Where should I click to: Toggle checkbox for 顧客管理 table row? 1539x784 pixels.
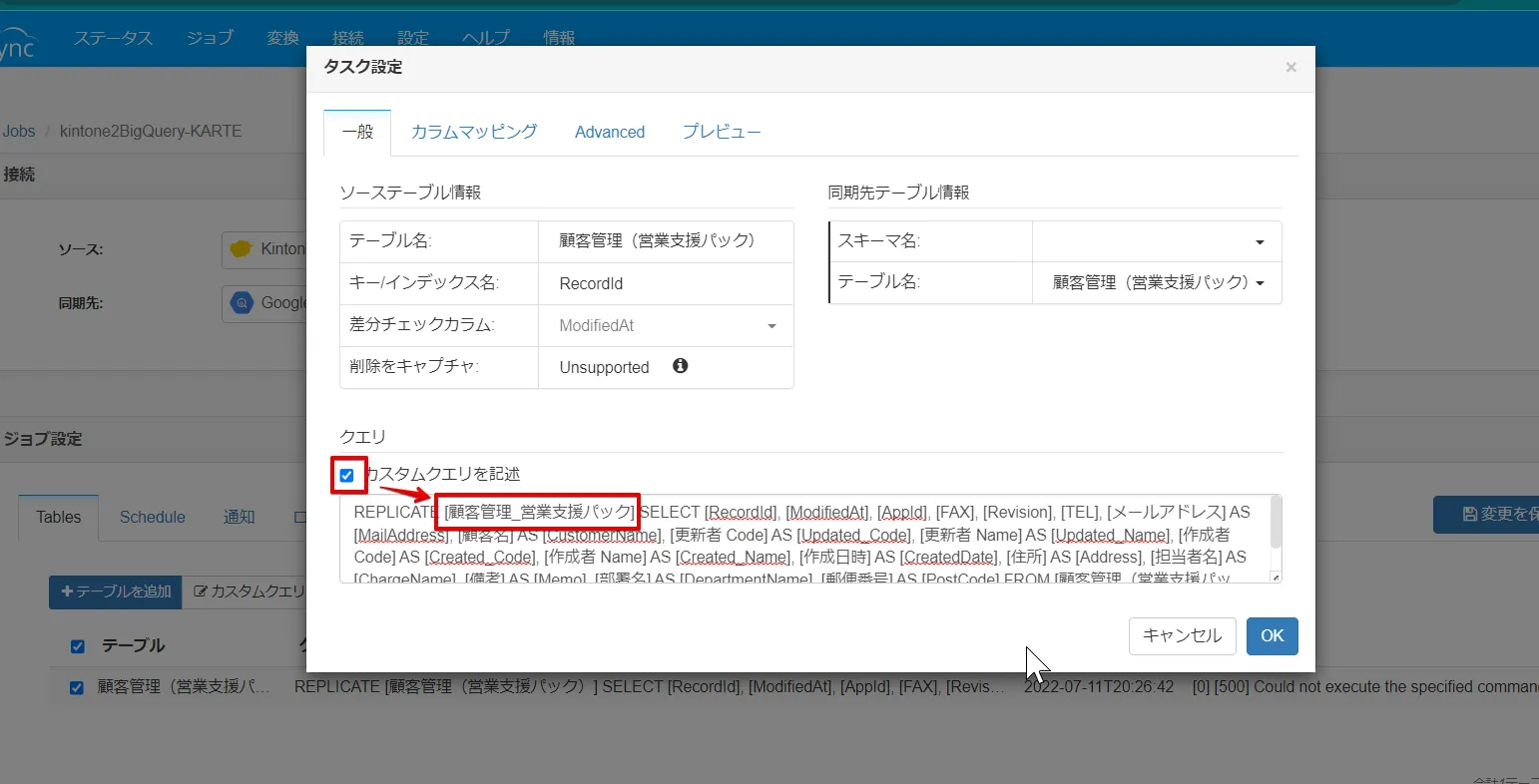pyautogui.click(x=77, y=687)
